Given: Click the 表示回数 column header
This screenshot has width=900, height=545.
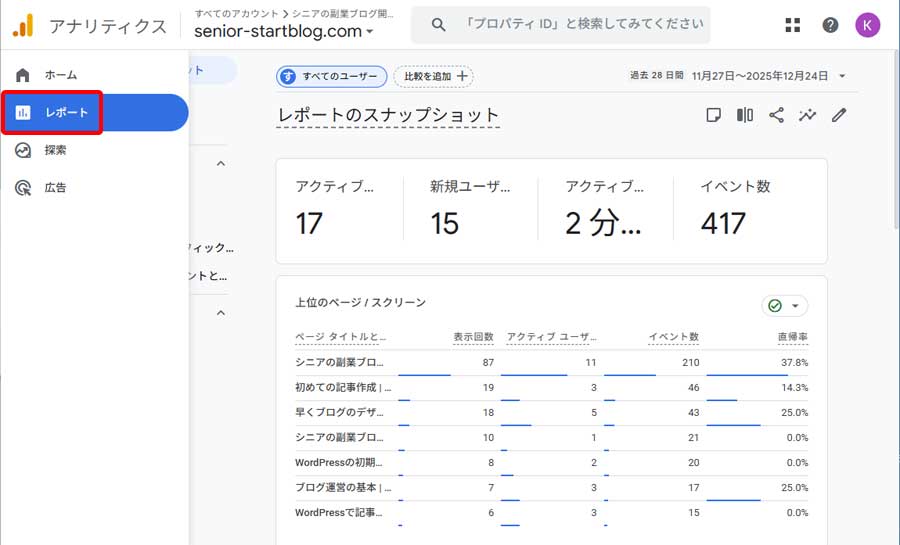Looking at the screenshot, I should click(x=473, y=337).
